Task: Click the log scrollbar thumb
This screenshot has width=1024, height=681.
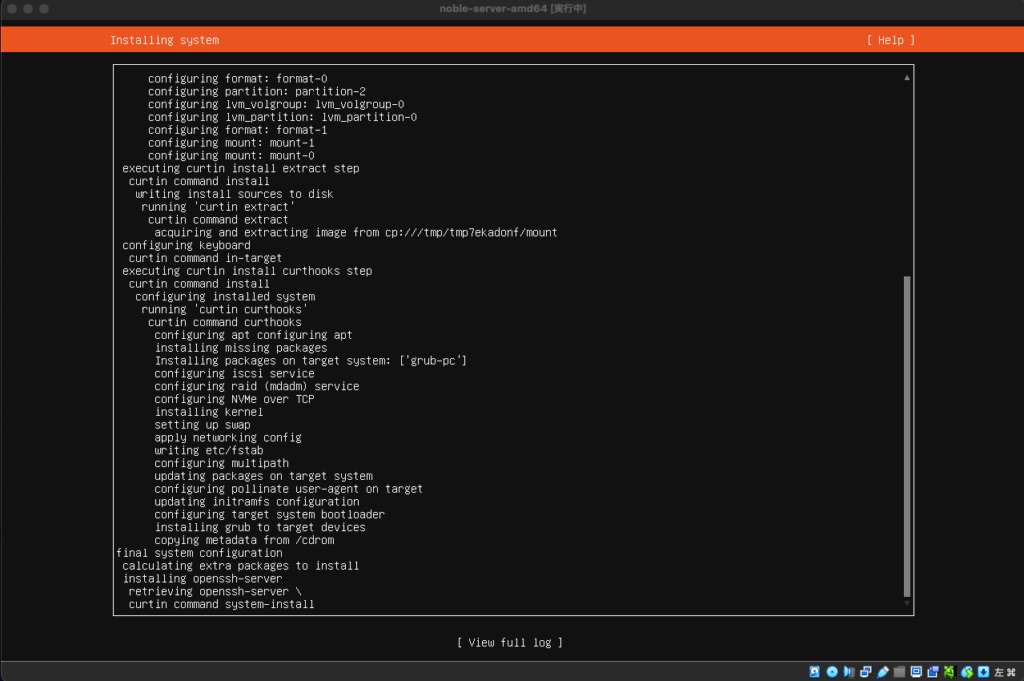Action: click(906, 436)
